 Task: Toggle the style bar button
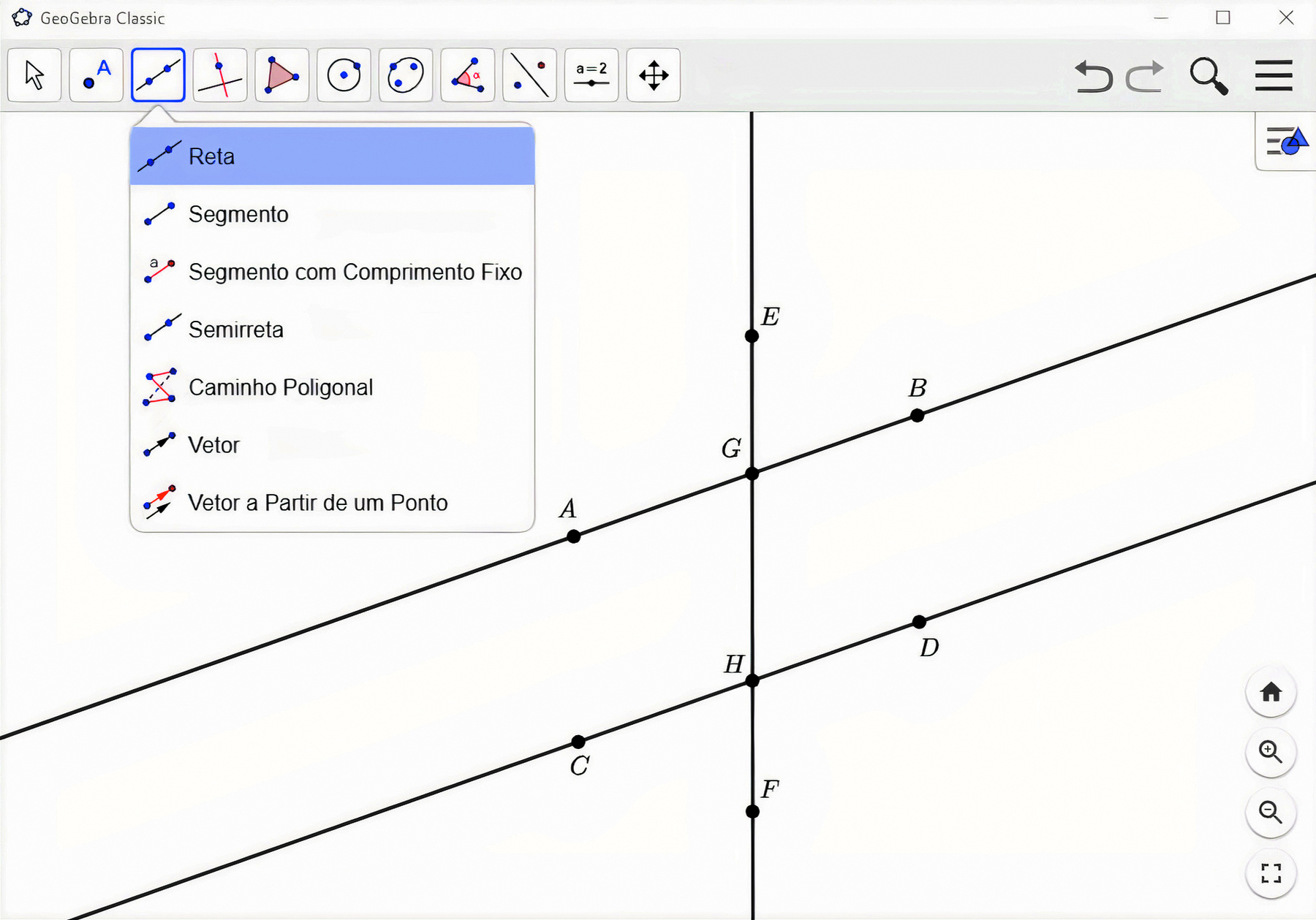click(1287, 141)
